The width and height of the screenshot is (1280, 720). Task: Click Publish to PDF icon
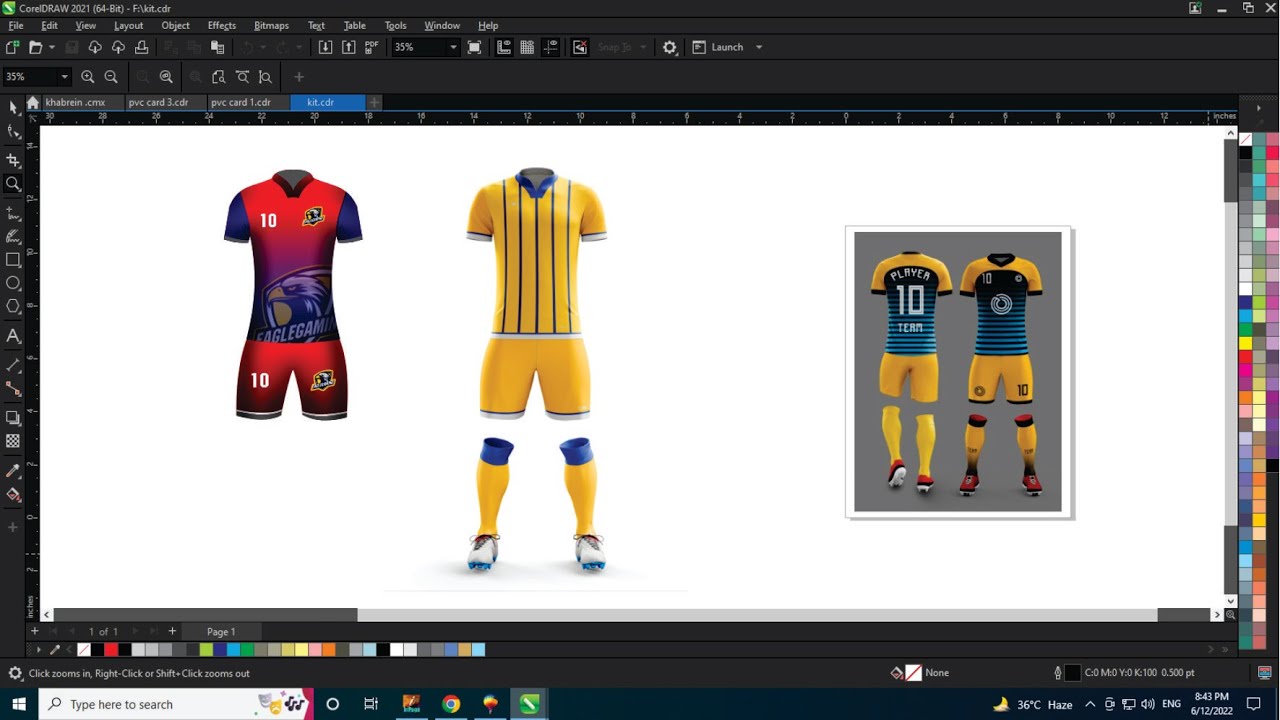371,47
